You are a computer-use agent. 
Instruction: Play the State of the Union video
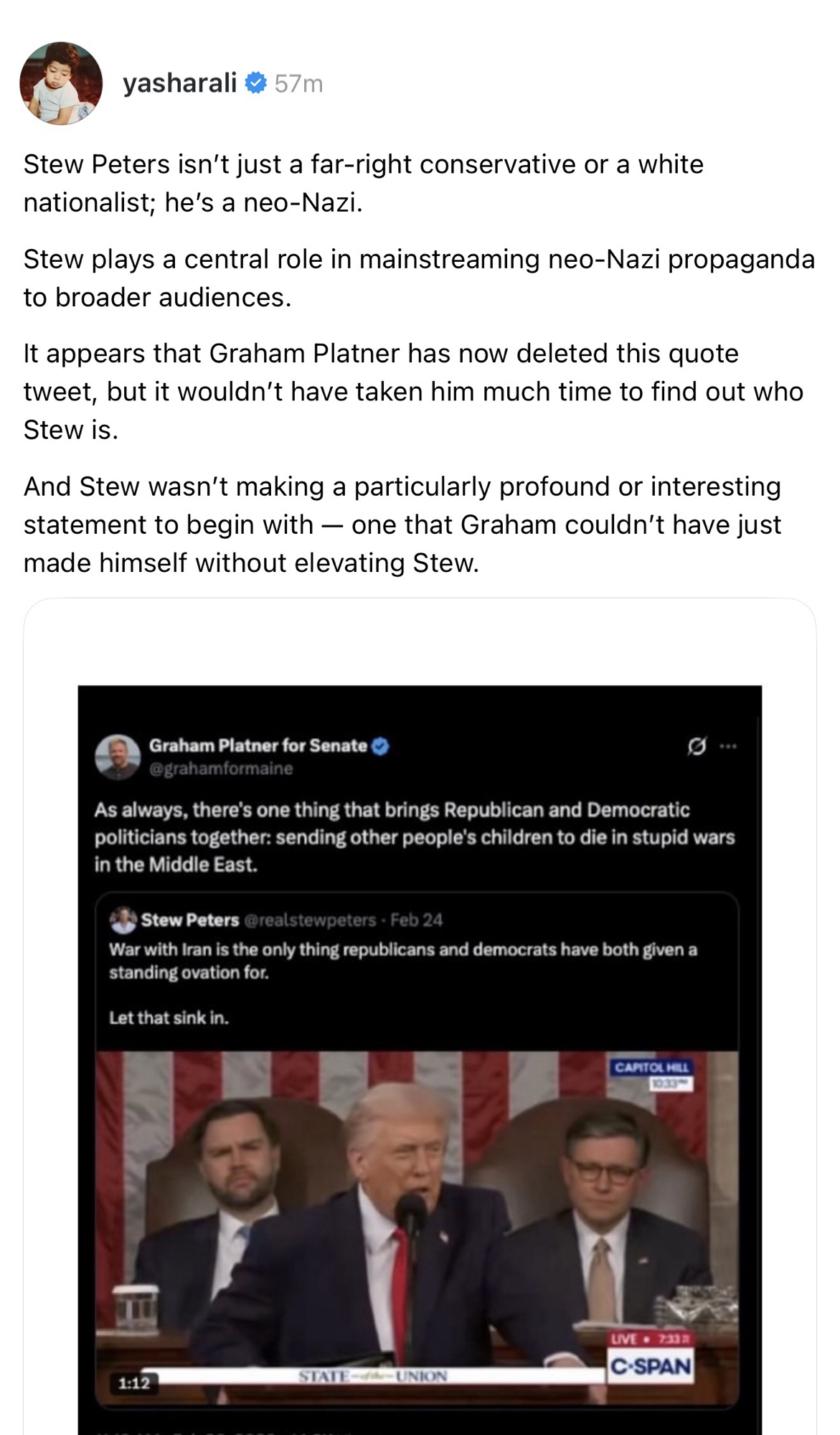416,1220
